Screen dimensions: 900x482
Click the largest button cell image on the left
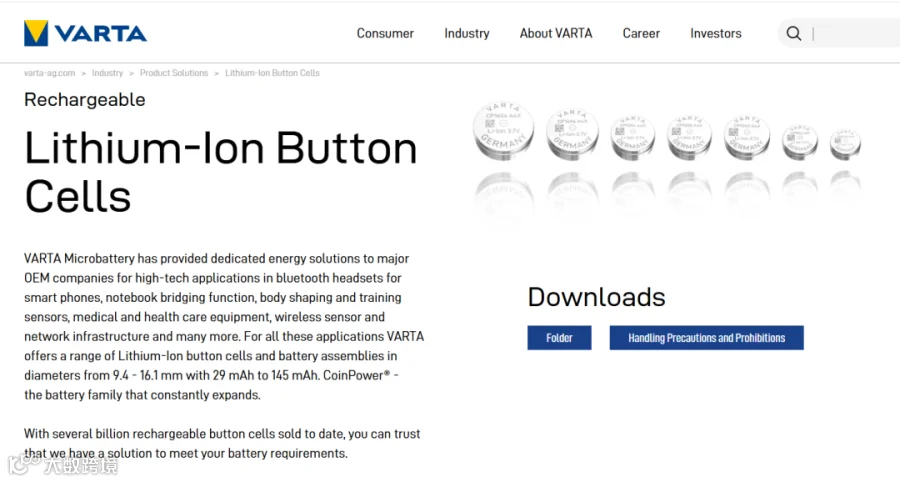[503, 130]
